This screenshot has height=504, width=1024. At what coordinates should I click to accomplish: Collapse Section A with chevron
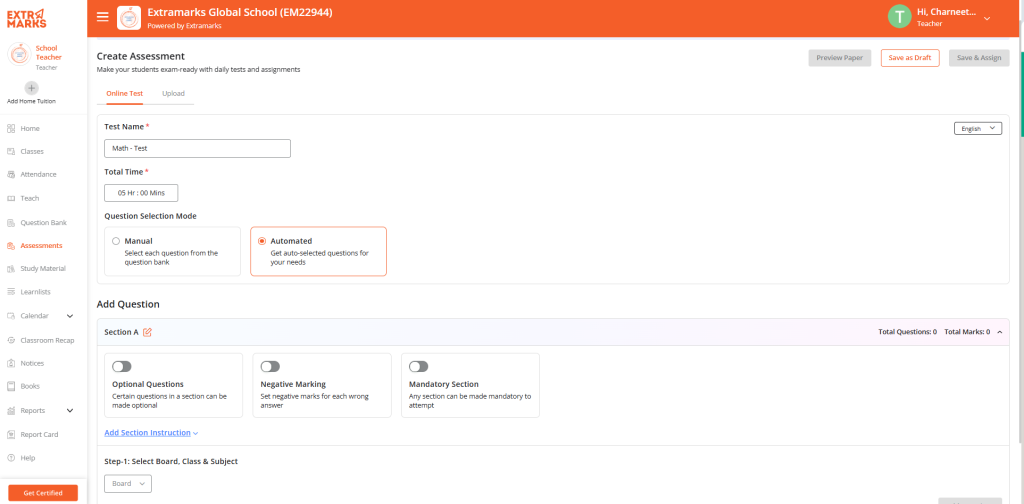click(1000, 332)
